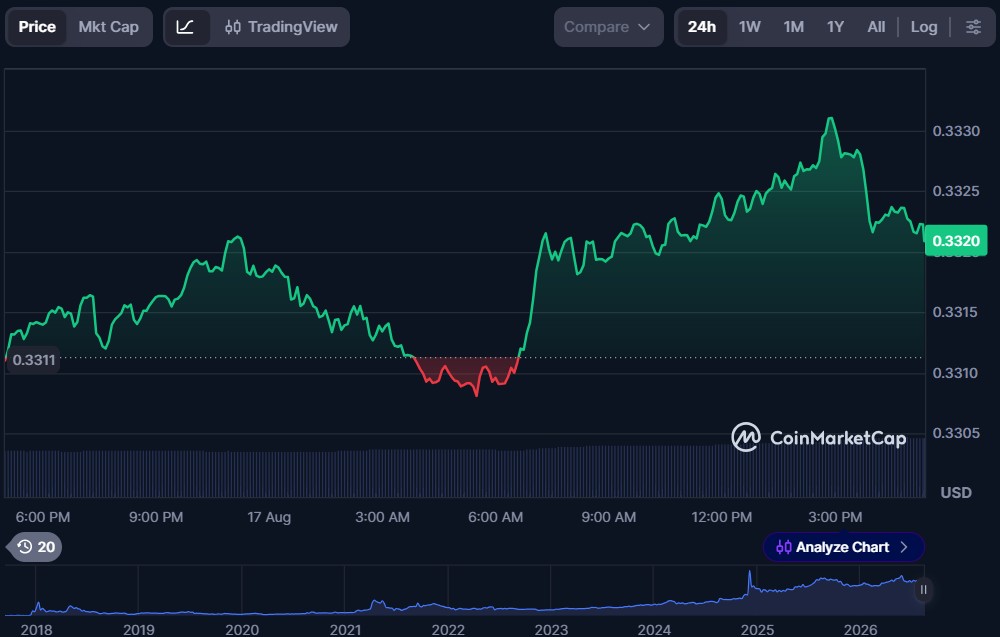Click the price peak on chart line
Screen dimensions: 1000x637
[x=830, y=119]
